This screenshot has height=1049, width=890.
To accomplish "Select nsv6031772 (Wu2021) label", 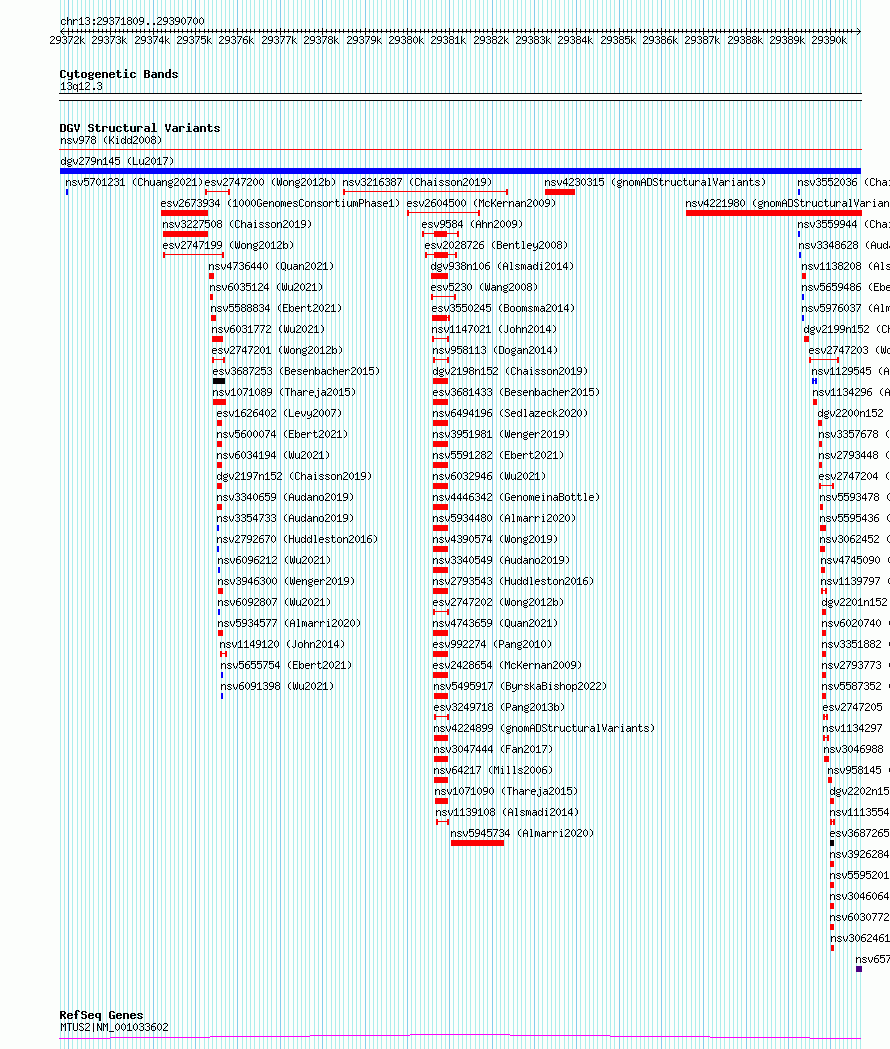I will pos(268,329).
